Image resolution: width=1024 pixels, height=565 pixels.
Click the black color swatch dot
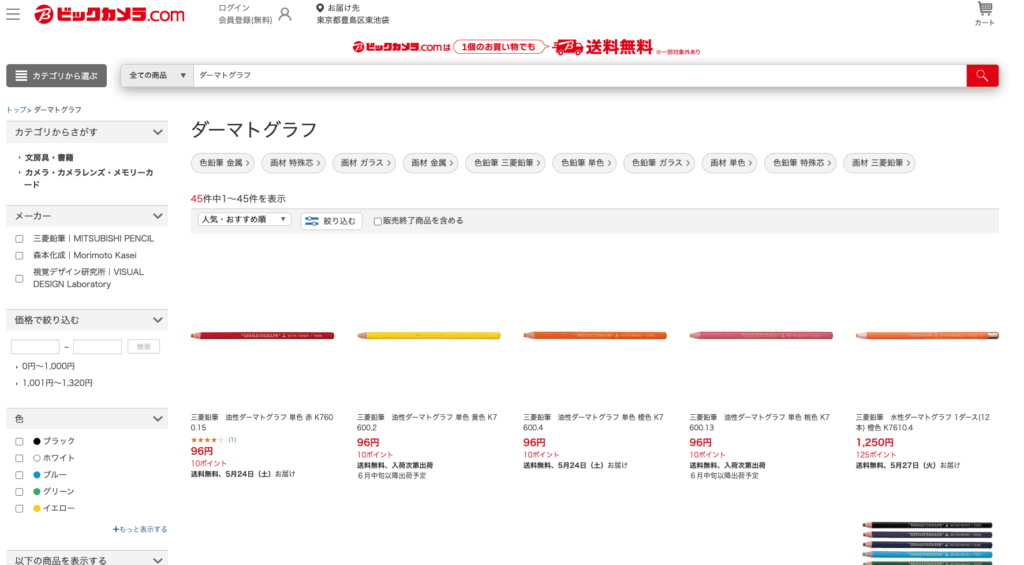[x=37, y=442]
